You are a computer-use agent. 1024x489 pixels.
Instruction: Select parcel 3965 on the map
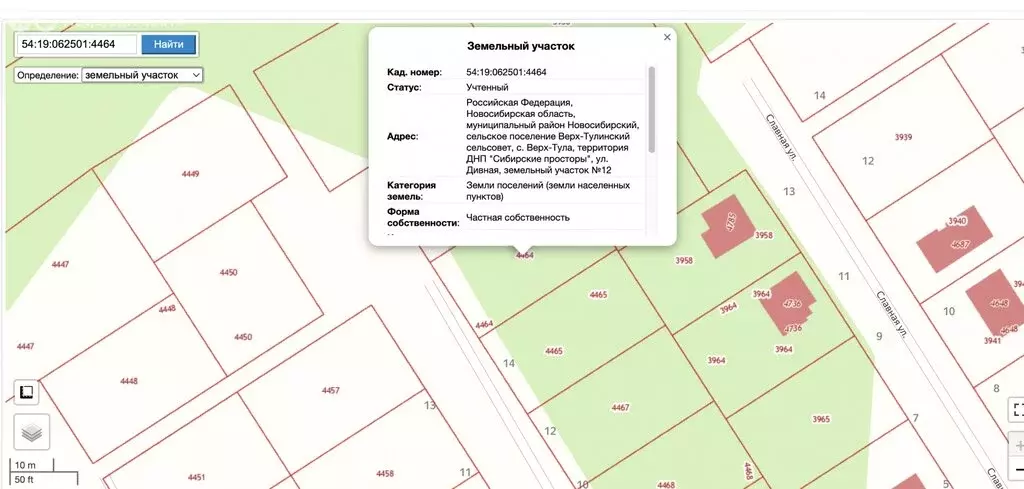click(821, 418)
